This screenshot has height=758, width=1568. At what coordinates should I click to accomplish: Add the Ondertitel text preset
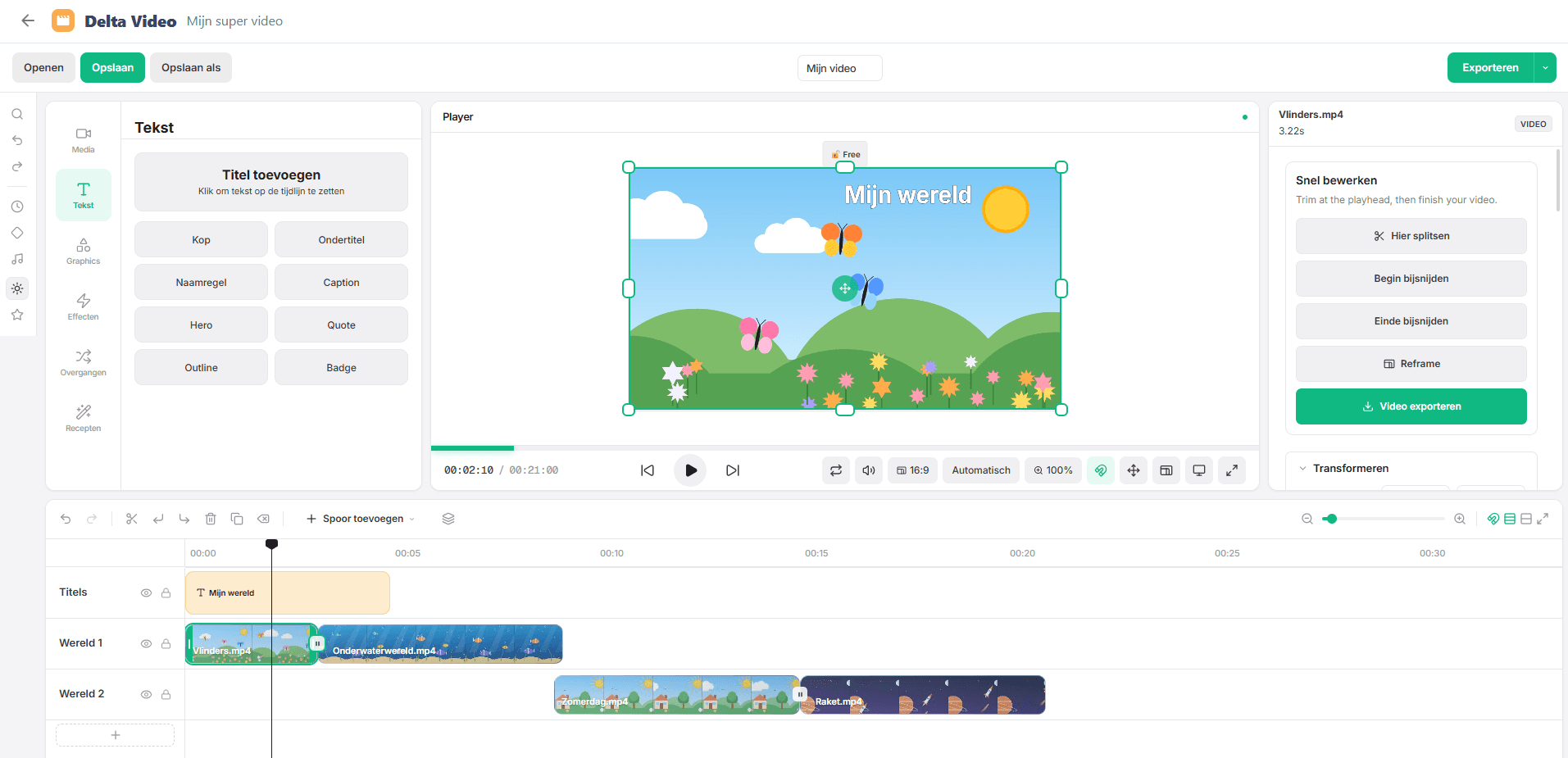tap(341, 240)
